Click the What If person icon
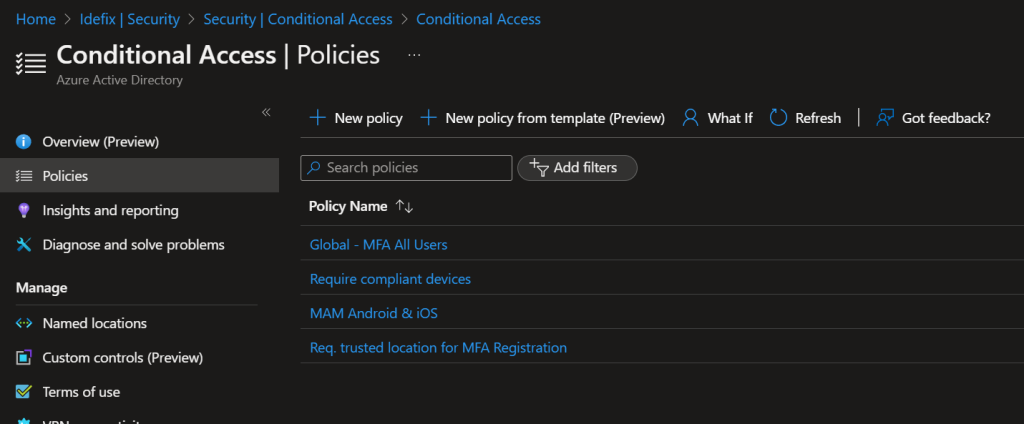Viewport: 1024px width, 424px height. coord(690,118)
